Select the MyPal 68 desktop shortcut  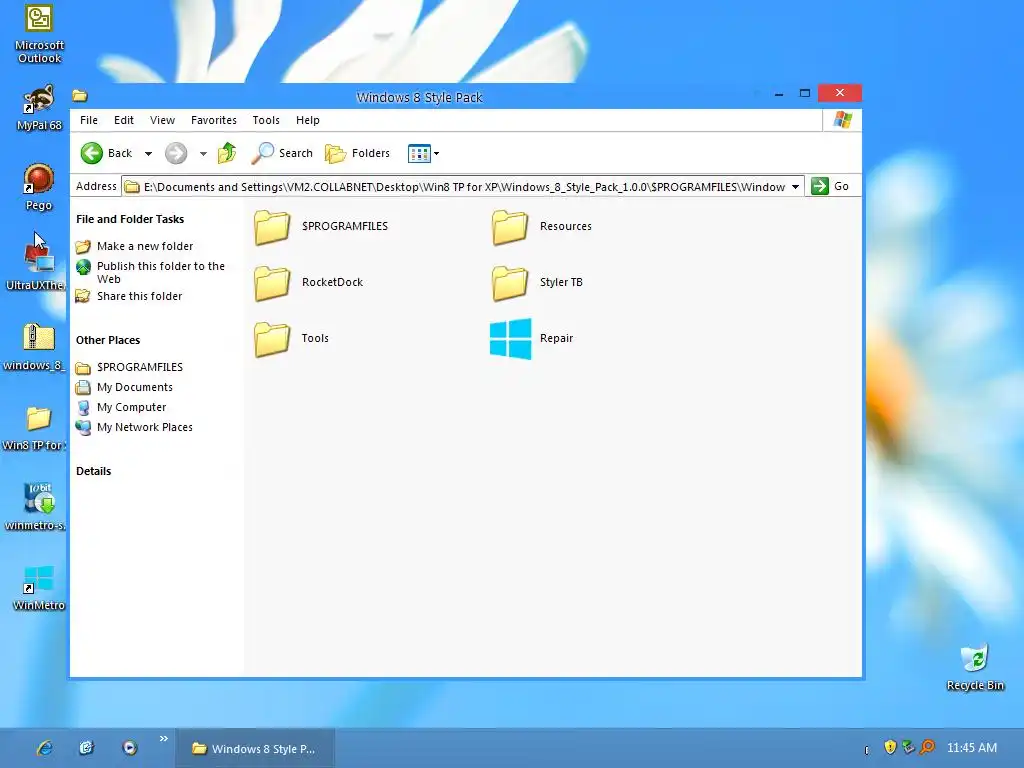point(39,108)
